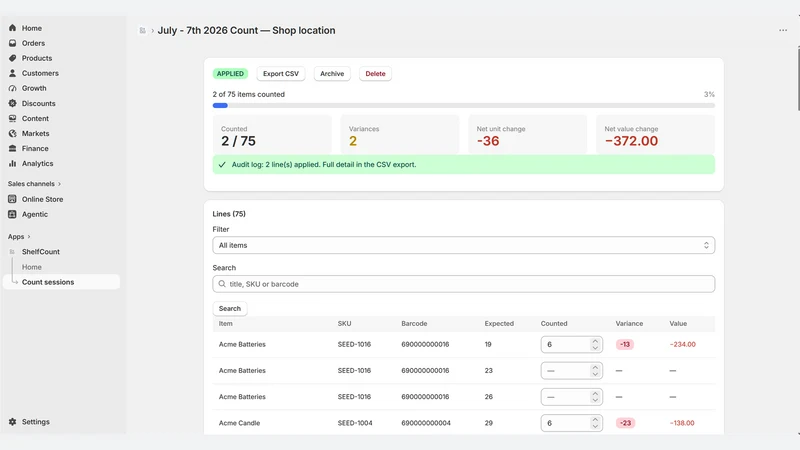800x450 pixels.
Task: Click the Customers person icon
Action: (12, 73)
